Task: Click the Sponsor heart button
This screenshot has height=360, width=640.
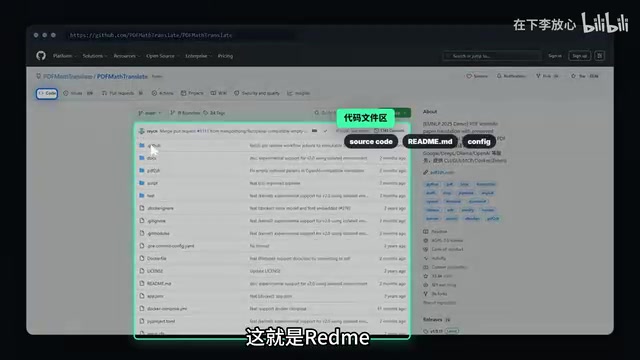Action: pyautogui.click(x=477, y=76)
